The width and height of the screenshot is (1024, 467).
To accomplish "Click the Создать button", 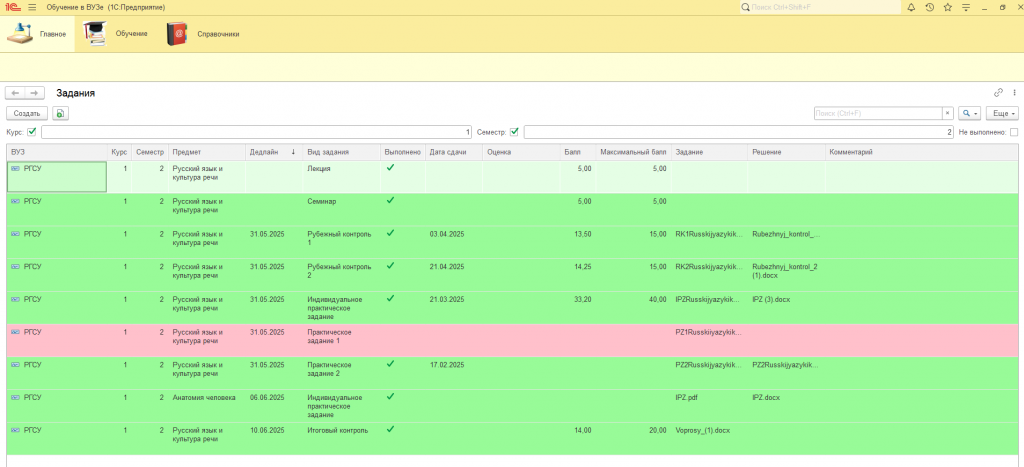I will click(27, 113).
